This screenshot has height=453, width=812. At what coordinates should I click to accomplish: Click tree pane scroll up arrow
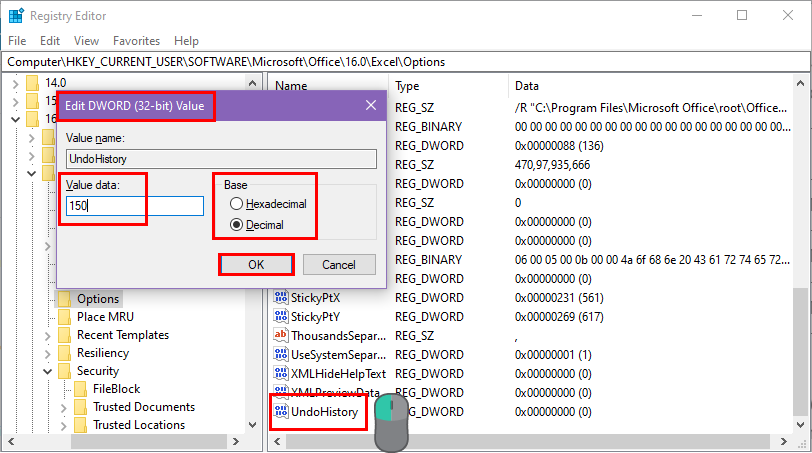252,83
